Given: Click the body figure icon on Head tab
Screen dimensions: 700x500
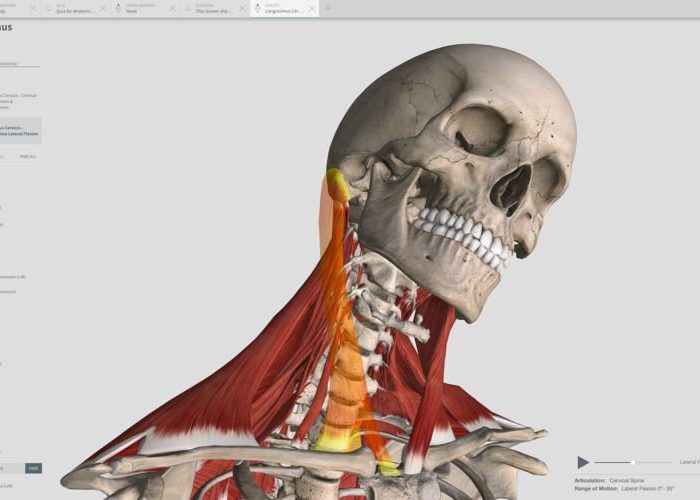Looking at the screenshot, I should pyautogui.click(x=118, y=8).
